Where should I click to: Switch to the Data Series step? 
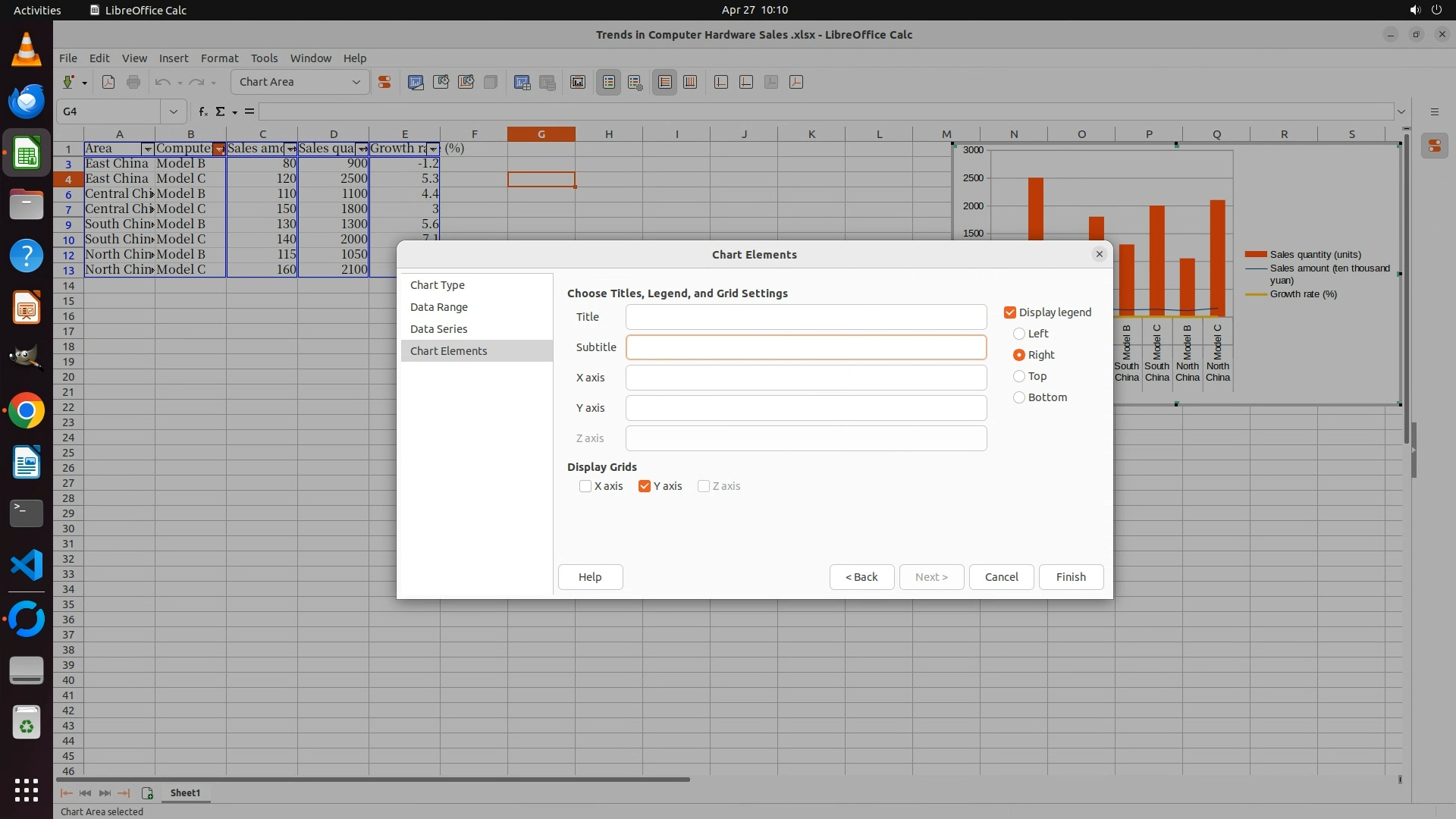point(438,329)
